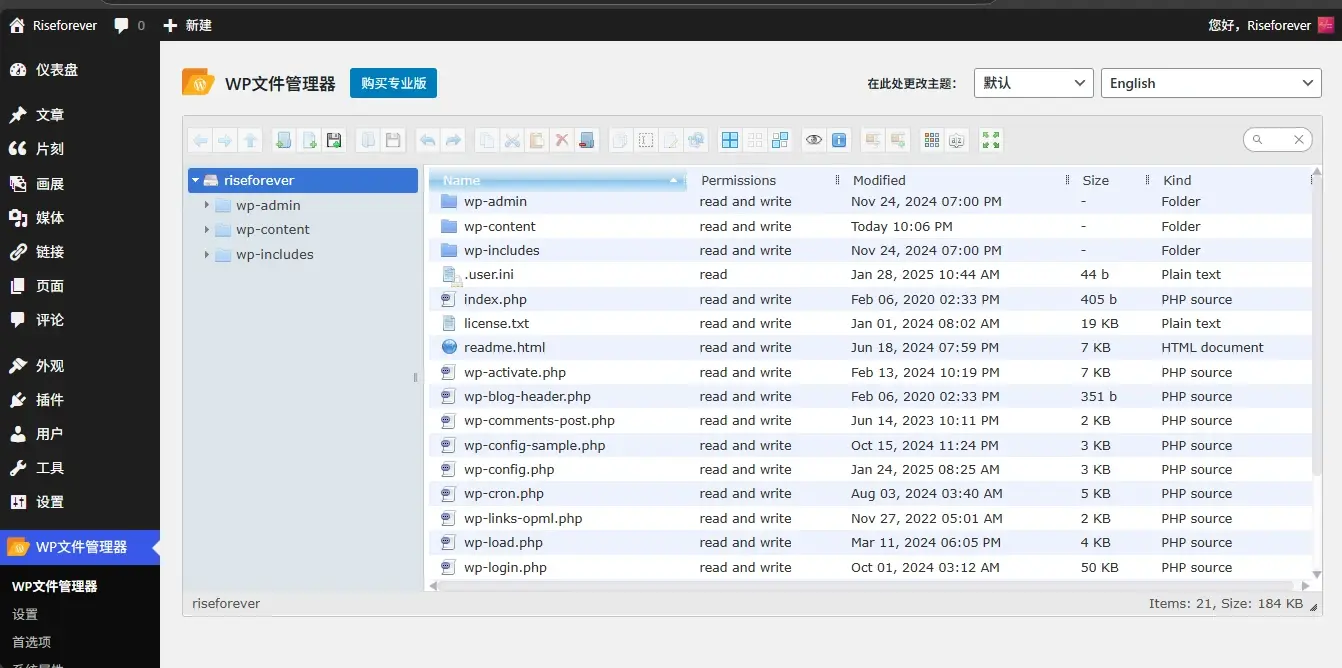1342x668 pixels.
Task: Expand the wp-content tree folder arrow
Action: coord(207,229)
